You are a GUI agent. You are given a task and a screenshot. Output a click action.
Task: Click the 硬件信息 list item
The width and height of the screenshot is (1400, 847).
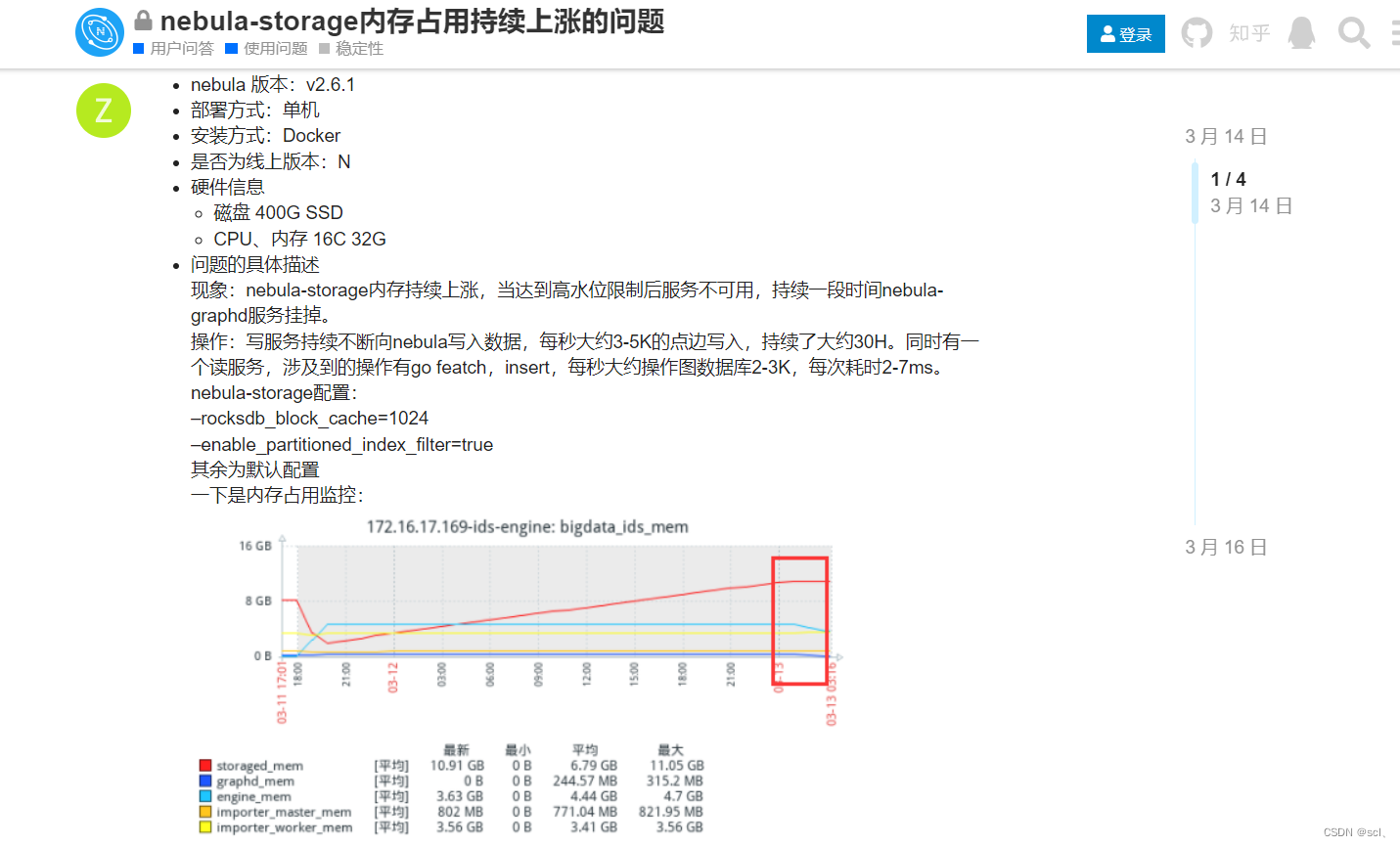(228, 188)
